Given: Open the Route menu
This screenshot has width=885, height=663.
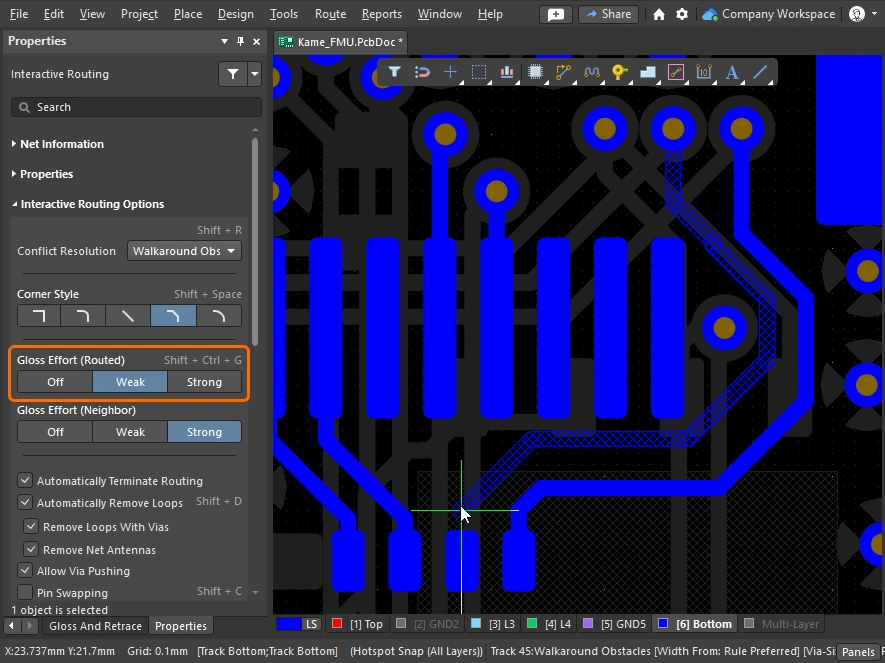Looking at the screenshot, I should (330, 14).
